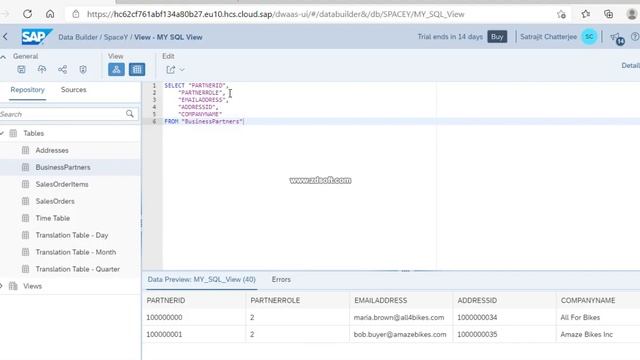640x360 pixels.
Task: Click the search magnifier icon
Action: [x=129, y=114]
